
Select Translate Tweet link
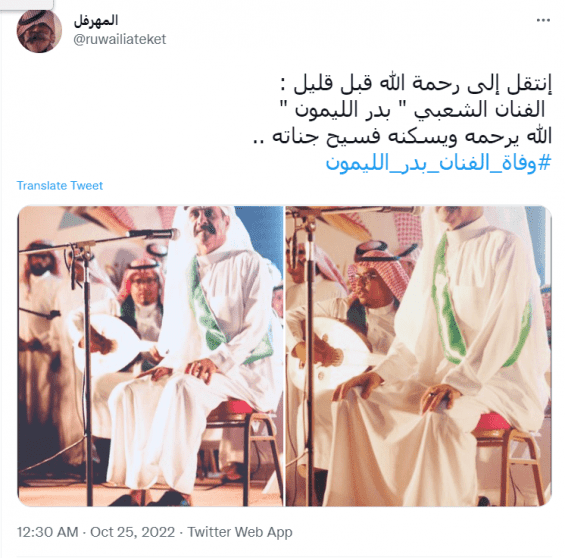tap(60, 186)
